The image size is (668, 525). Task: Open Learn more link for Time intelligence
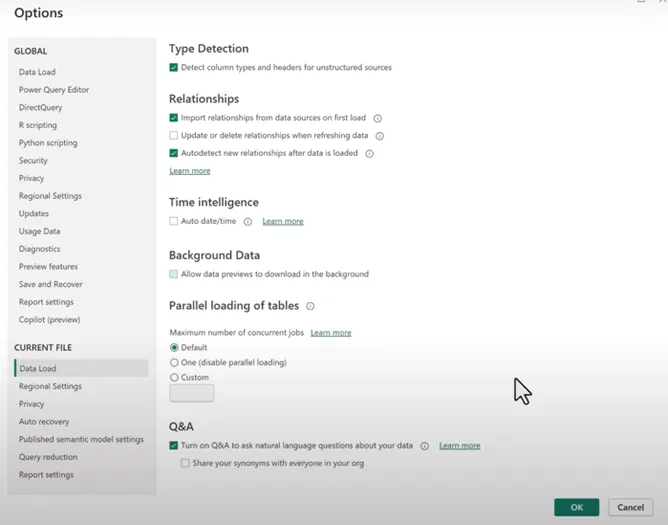pyautogui.click(x=283, y=221)
